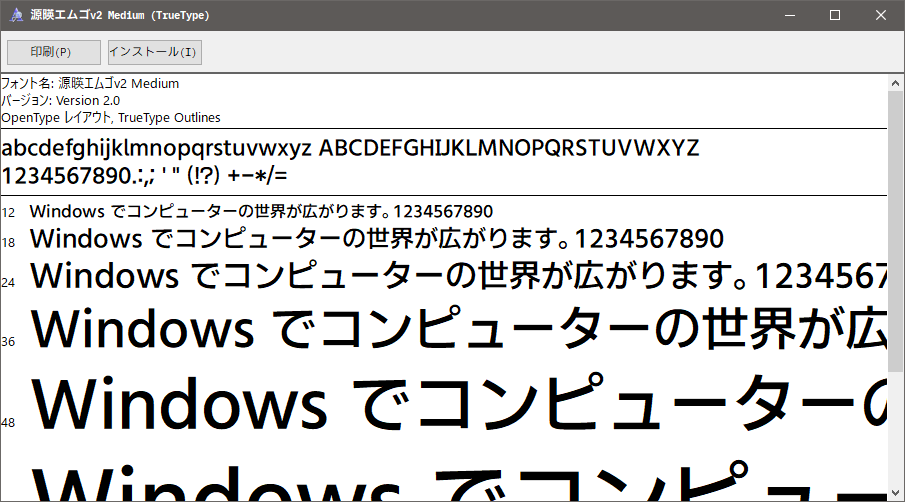Viewport: 905px width, 502px height.
Task: Click the '48' size label
Action: click(8, 423)
